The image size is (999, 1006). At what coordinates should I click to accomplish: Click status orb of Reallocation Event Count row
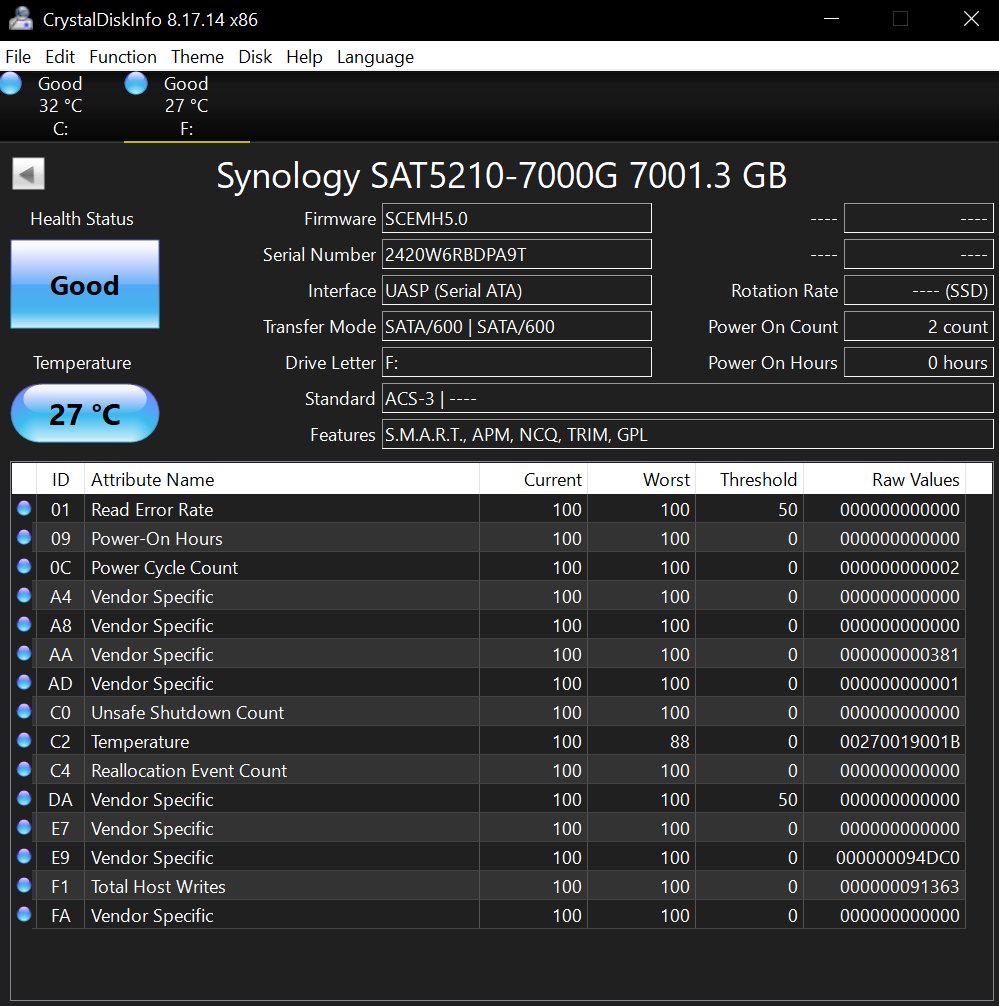pyautogui.click(x=24, y=769)
